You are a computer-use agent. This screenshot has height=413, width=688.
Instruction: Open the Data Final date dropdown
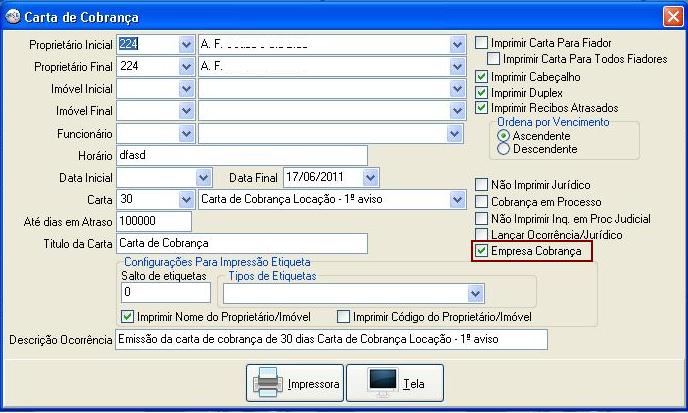[371, 177]
